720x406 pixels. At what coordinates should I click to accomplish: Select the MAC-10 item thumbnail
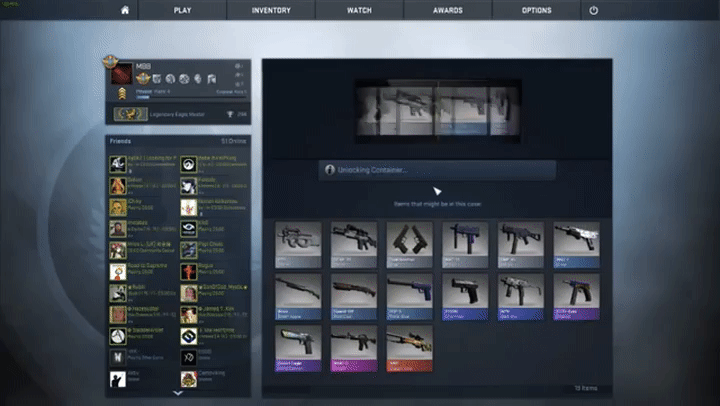coord(465,245)
